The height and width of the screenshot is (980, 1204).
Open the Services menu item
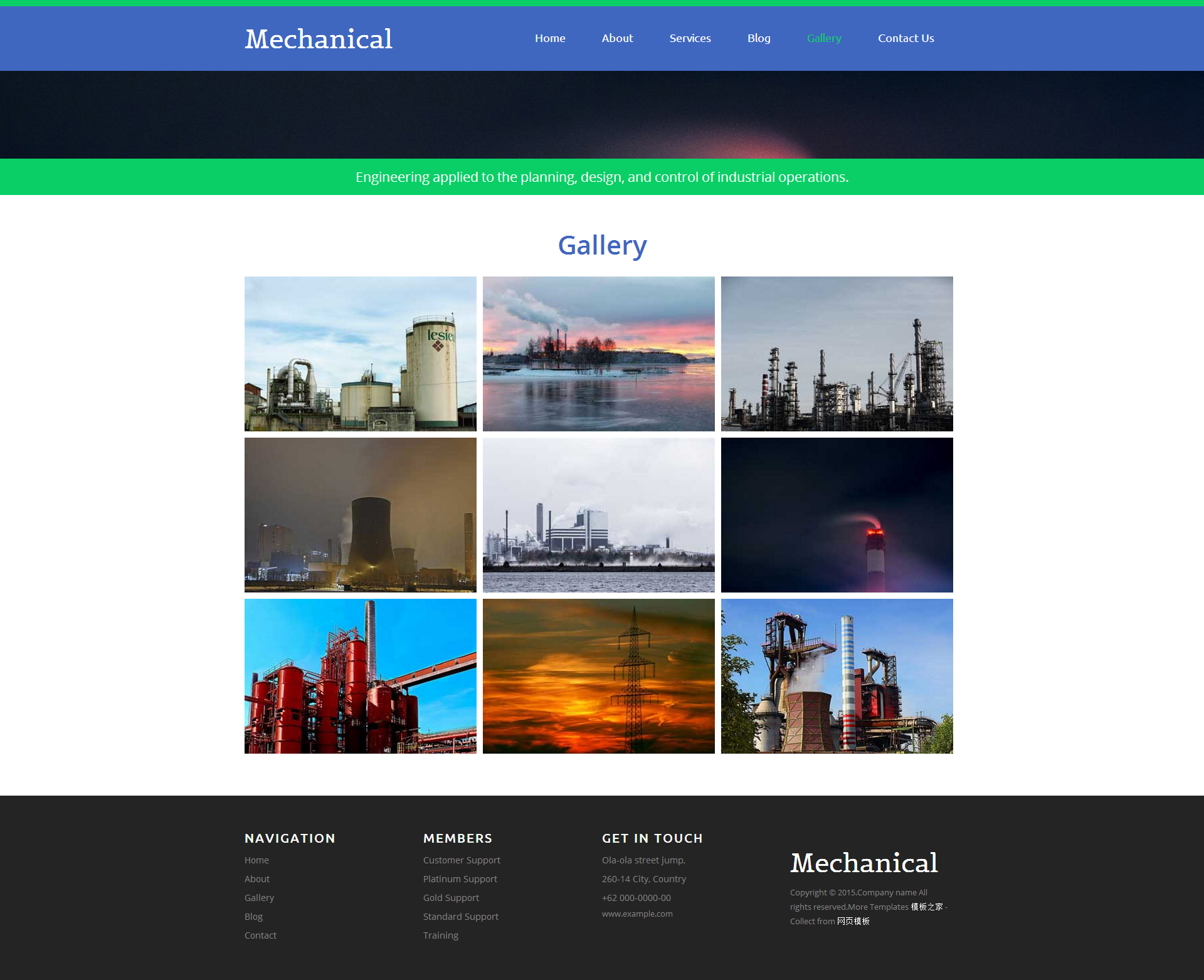tap(690, 38)
